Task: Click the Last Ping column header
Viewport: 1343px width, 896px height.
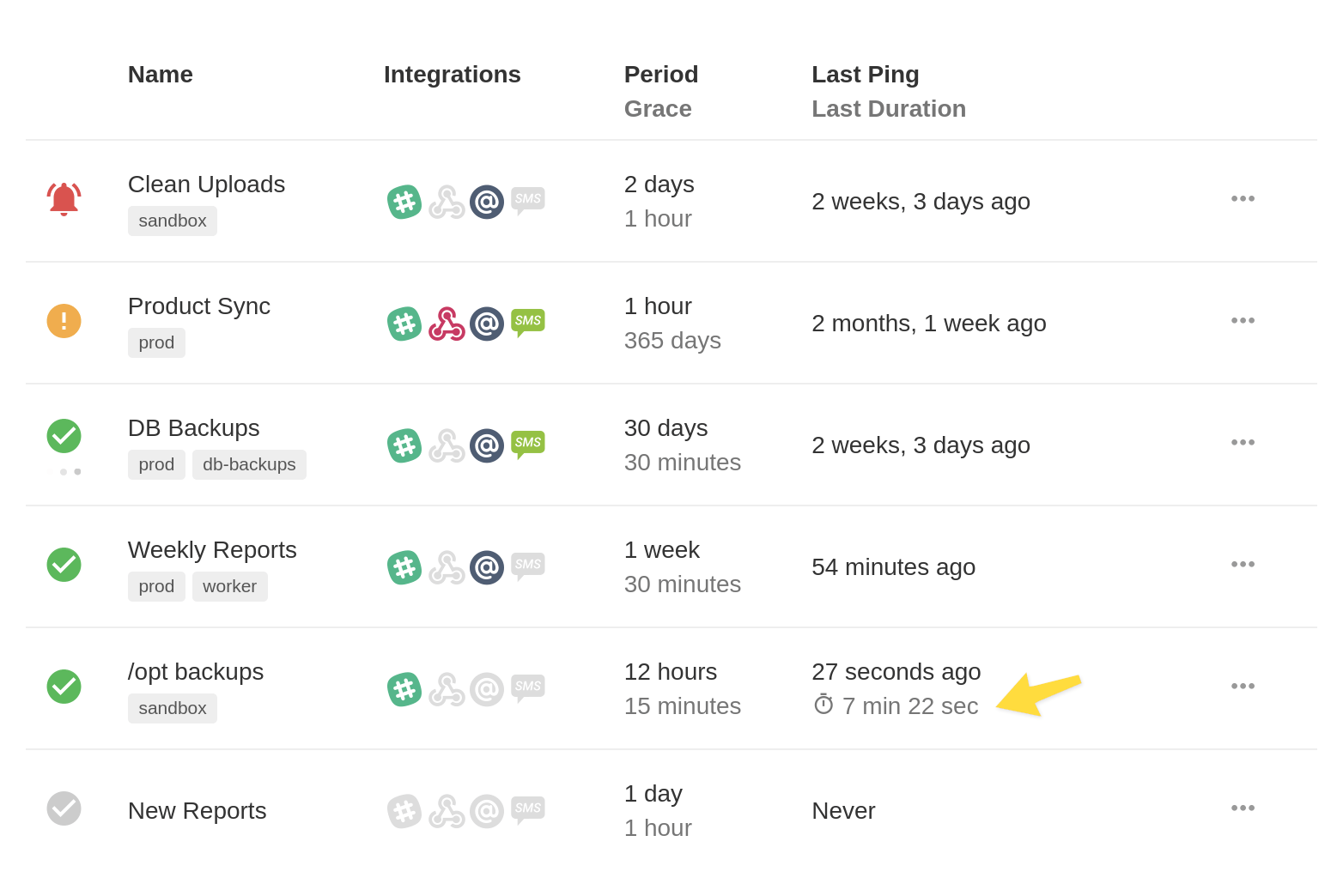Action: coord(865,75)
